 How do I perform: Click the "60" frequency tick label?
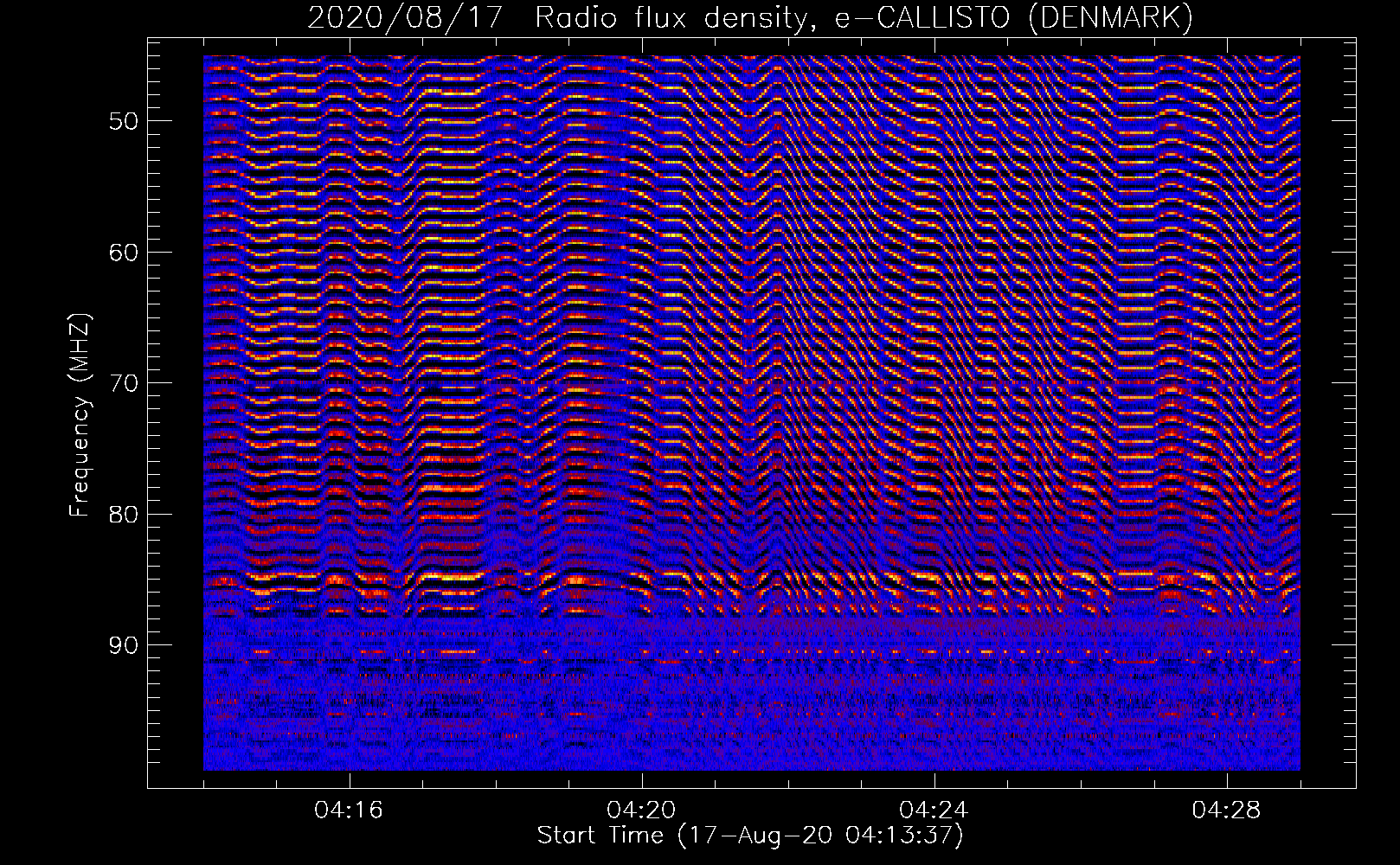[x=124, y=253]
